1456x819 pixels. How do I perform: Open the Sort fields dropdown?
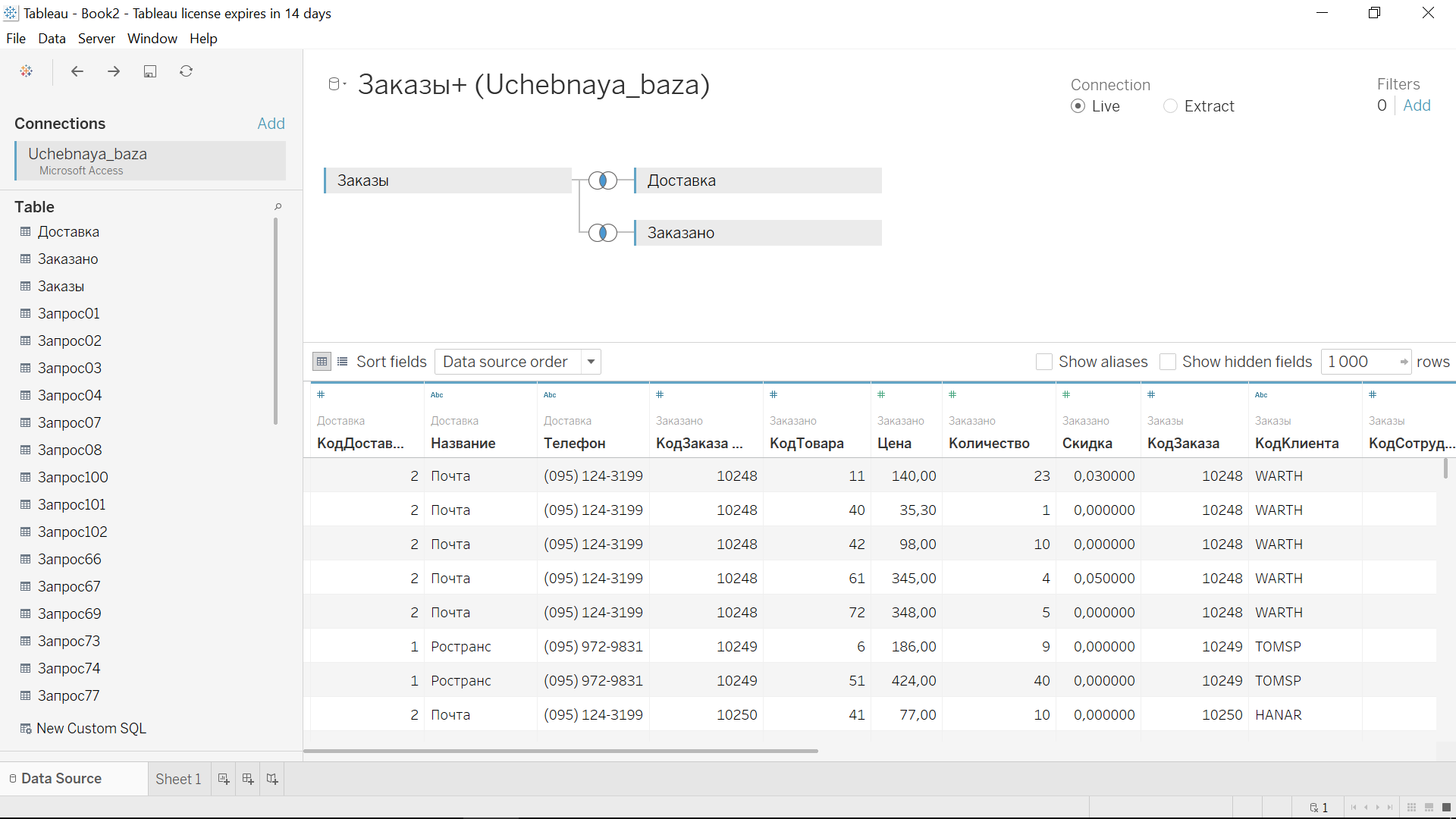coord(518,362)
